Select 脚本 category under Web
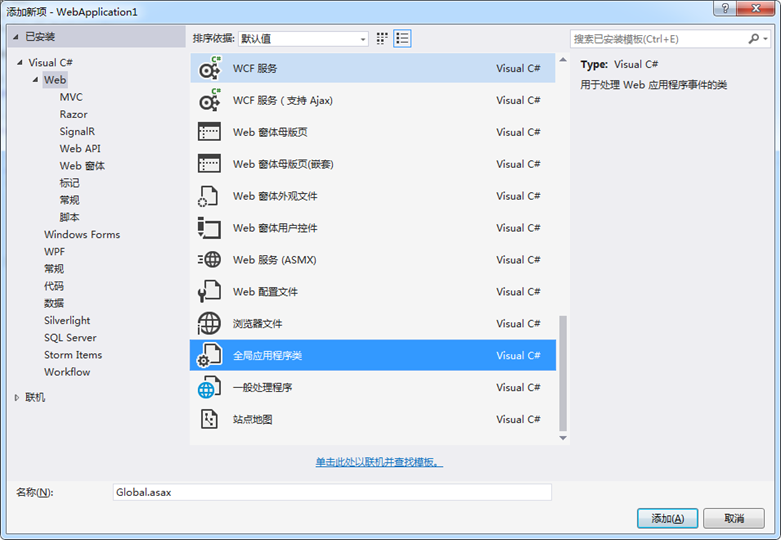 (x=69, y=217)
